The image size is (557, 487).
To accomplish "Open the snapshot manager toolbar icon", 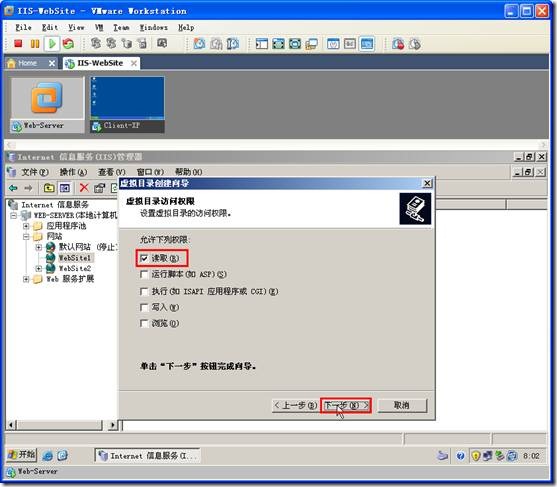I will [x=233, y=44].
